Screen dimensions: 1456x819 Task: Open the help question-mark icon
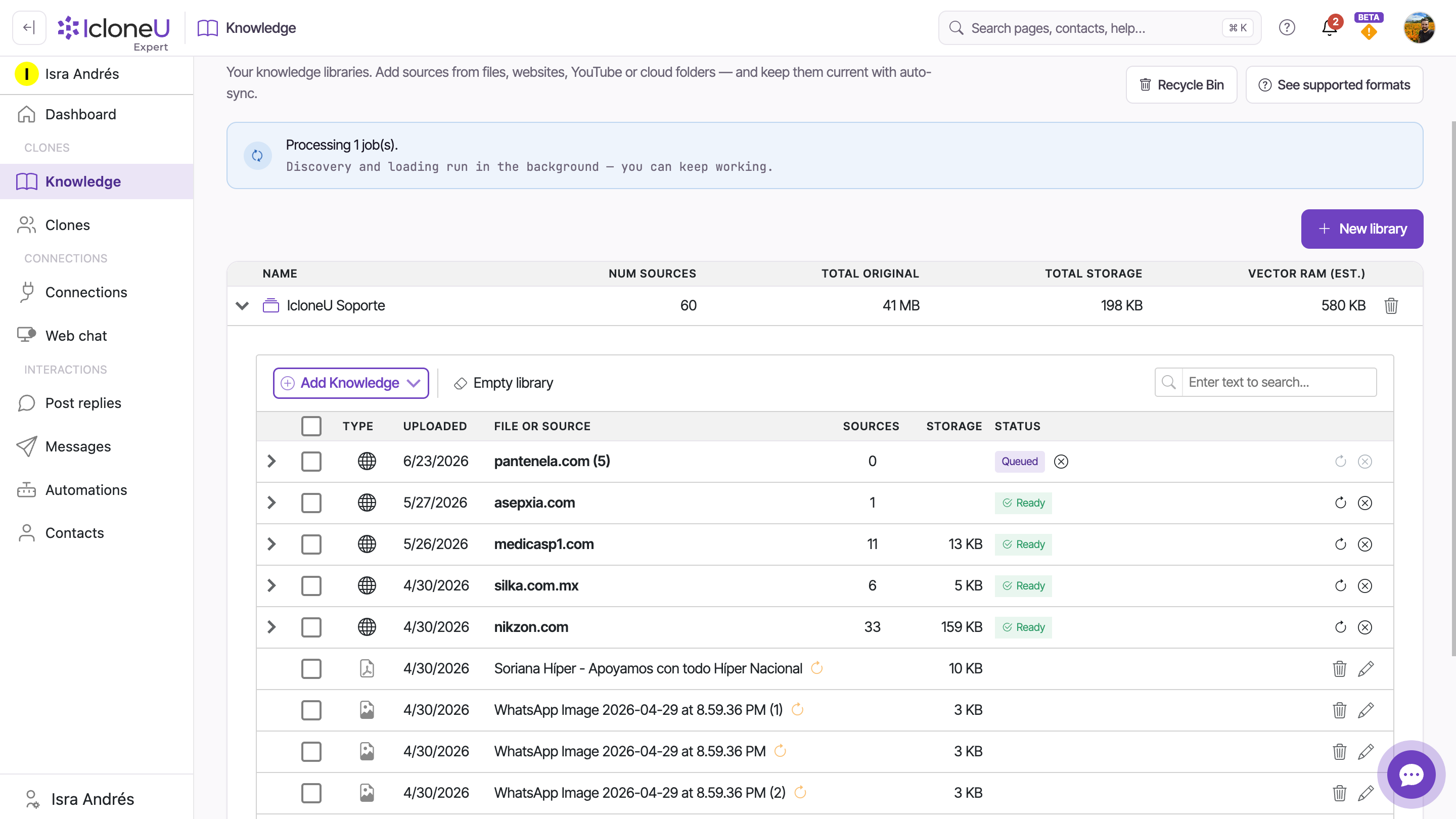1287,27
